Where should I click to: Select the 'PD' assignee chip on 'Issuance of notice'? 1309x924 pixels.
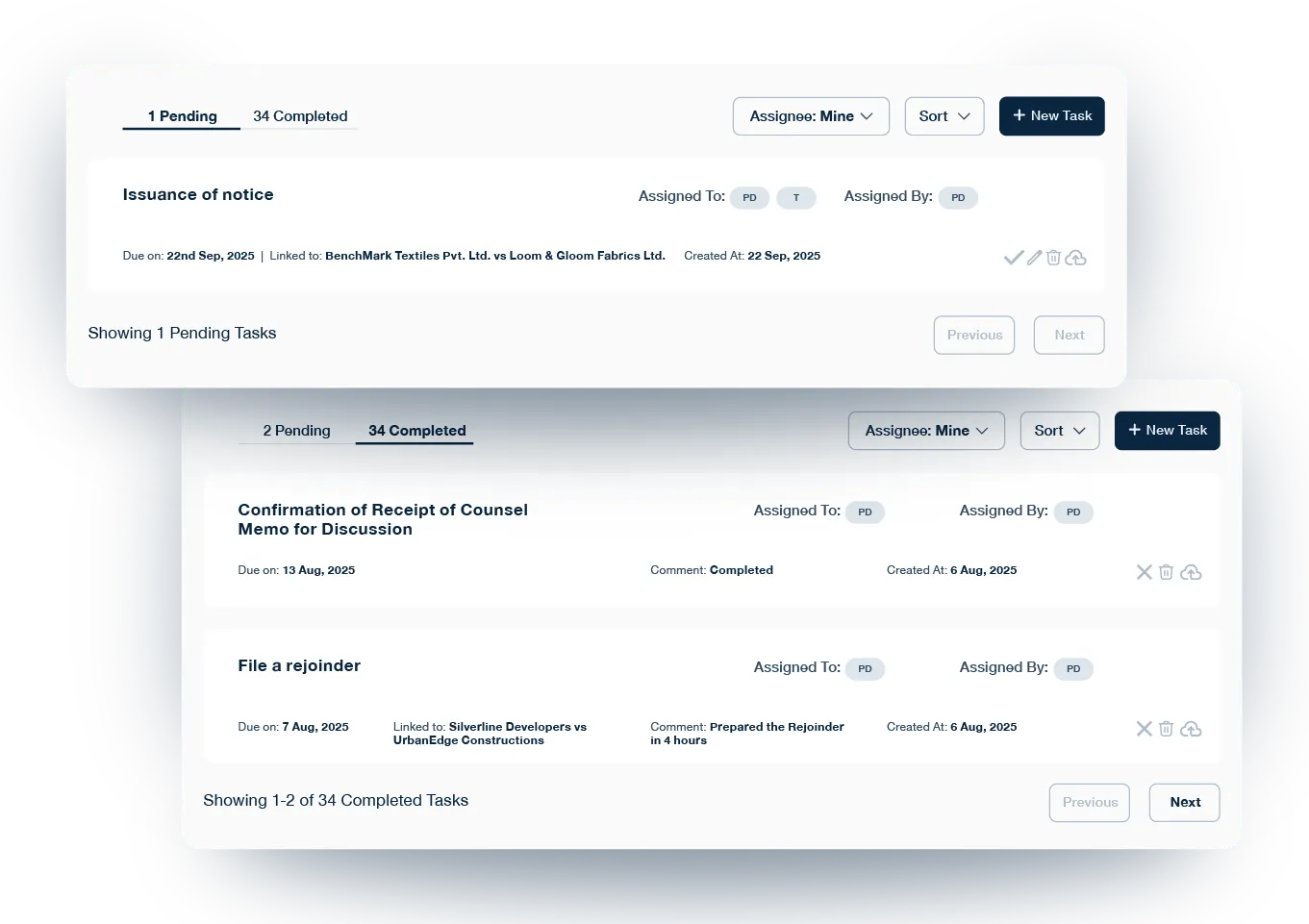click(749, 197)
